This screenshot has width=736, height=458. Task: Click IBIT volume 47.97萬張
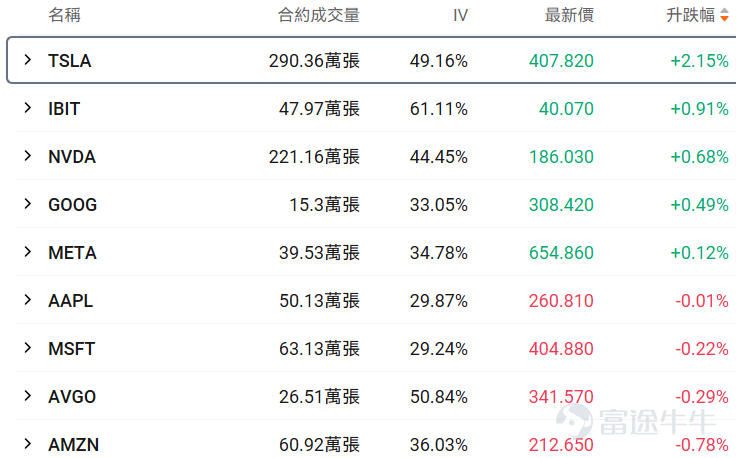(319, 109)
